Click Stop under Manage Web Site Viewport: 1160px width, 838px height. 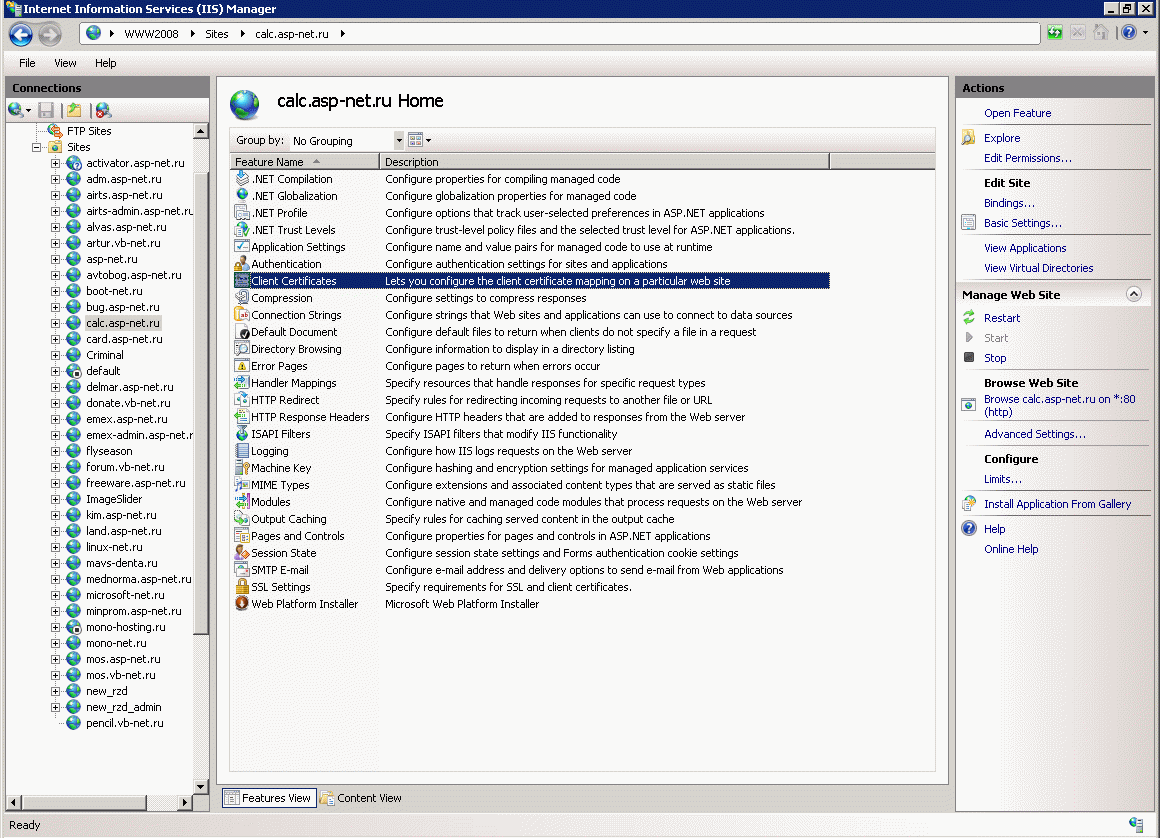pyautogui.click(x=995, y=358)
